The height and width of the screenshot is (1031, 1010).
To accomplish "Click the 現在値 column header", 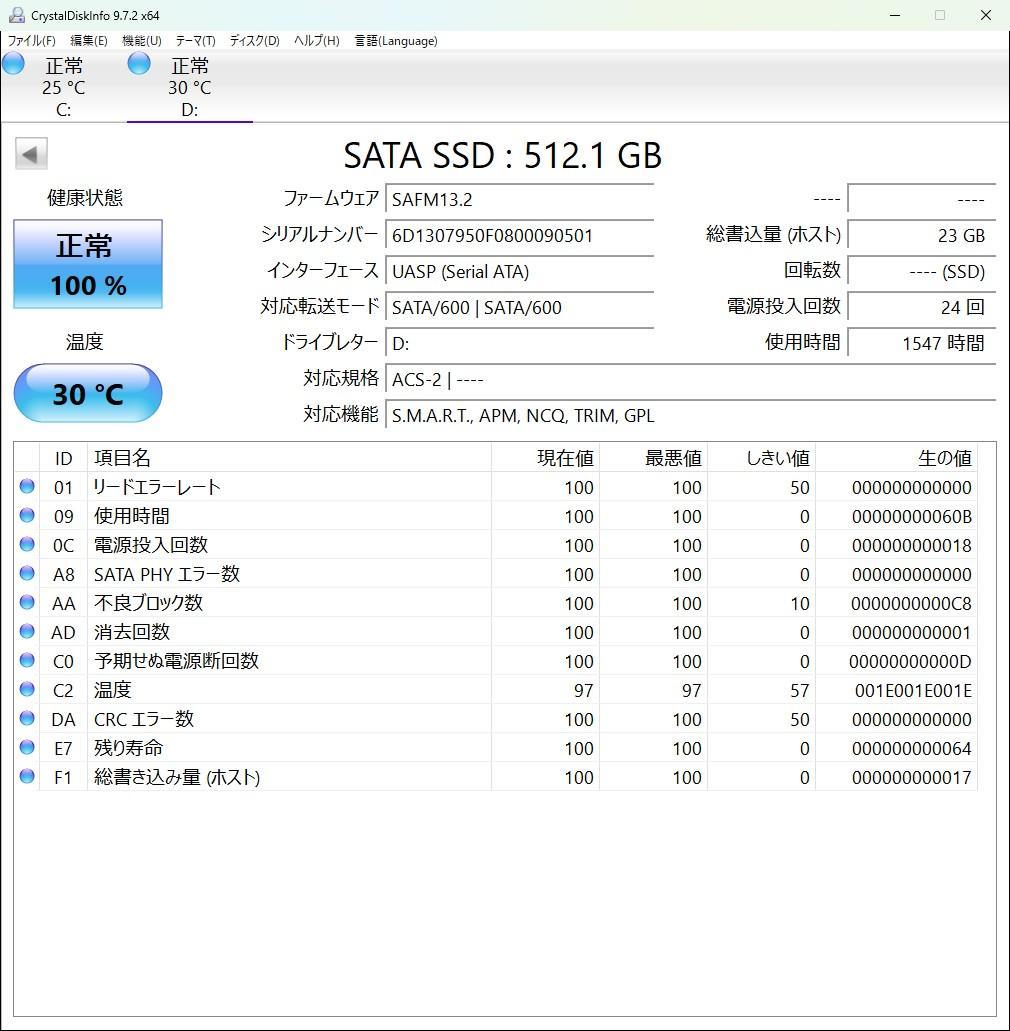I will (x=545, y=458).
